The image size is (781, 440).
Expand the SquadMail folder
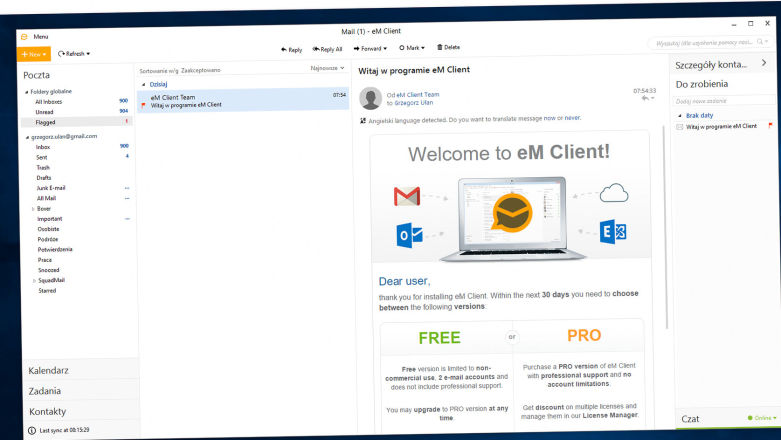click(x=34, y=281)
